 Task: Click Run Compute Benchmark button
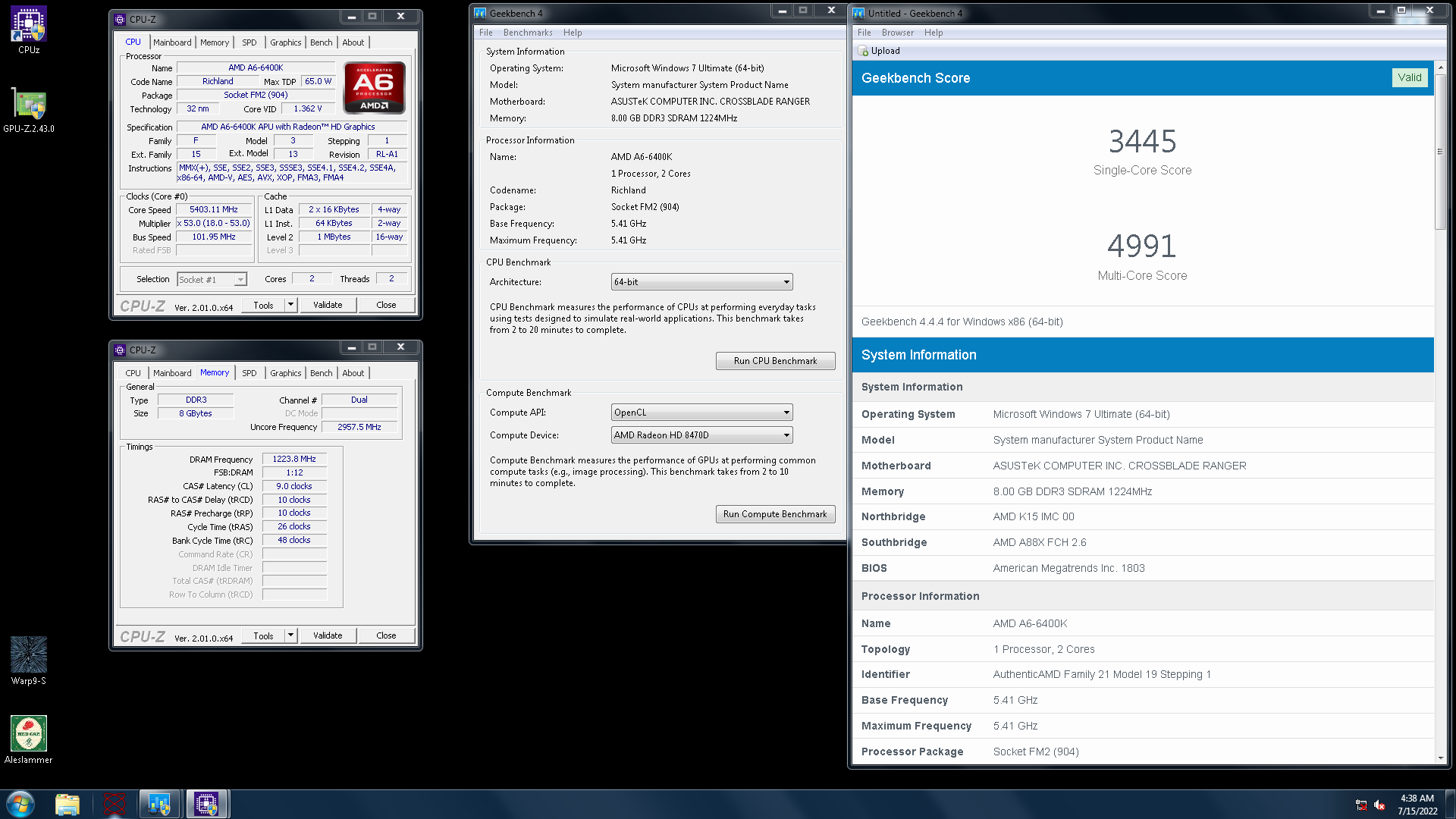pyautogui.click(x=775, y=514)
